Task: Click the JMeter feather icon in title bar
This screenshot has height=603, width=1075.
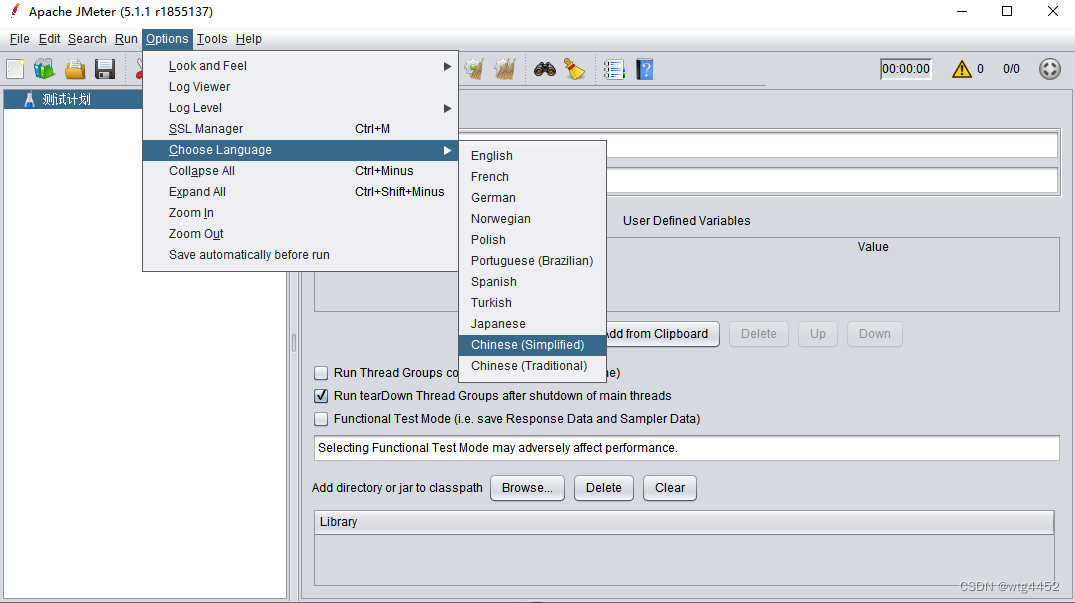Action: [14, 11]
